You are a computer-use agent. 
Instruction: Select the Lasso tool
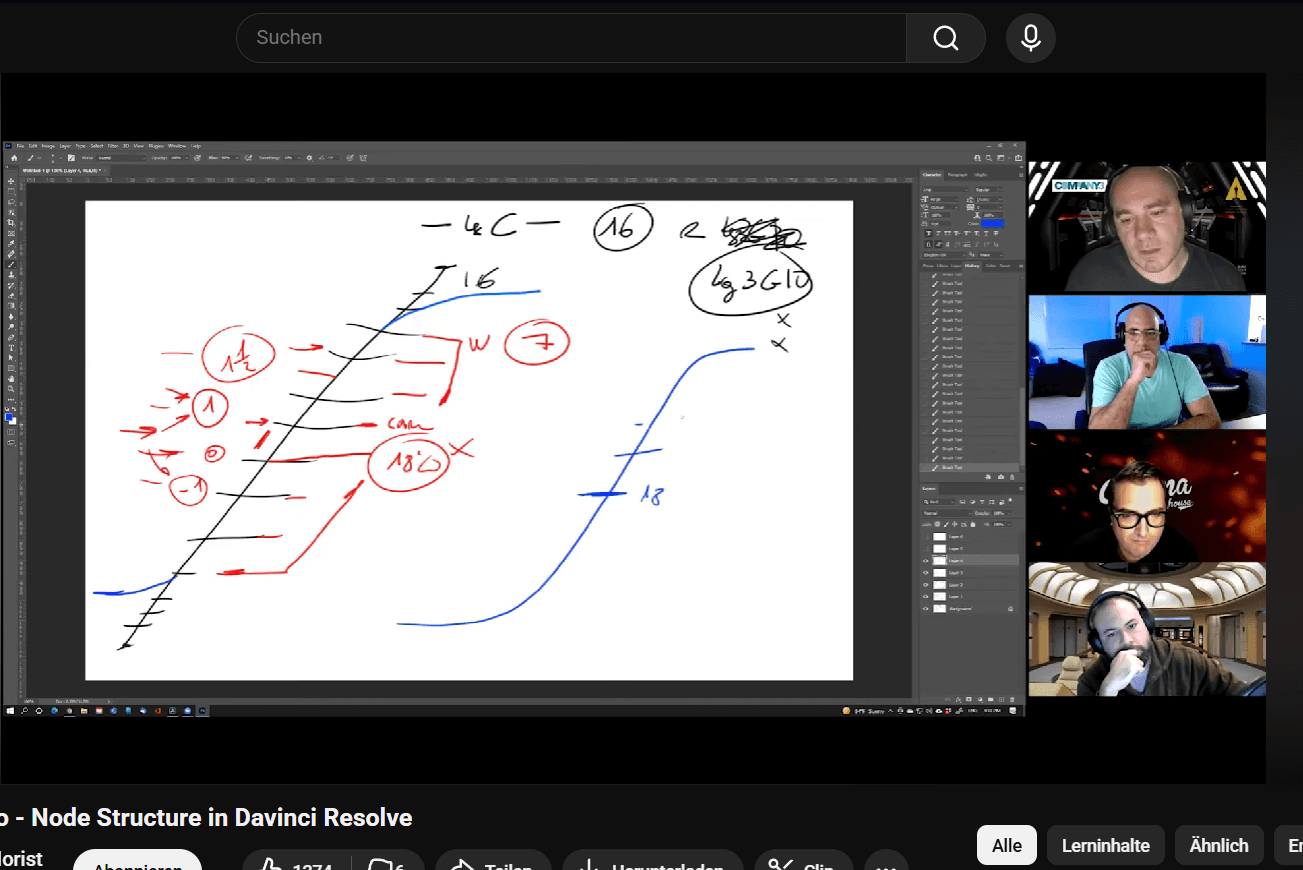pos(11,202)
